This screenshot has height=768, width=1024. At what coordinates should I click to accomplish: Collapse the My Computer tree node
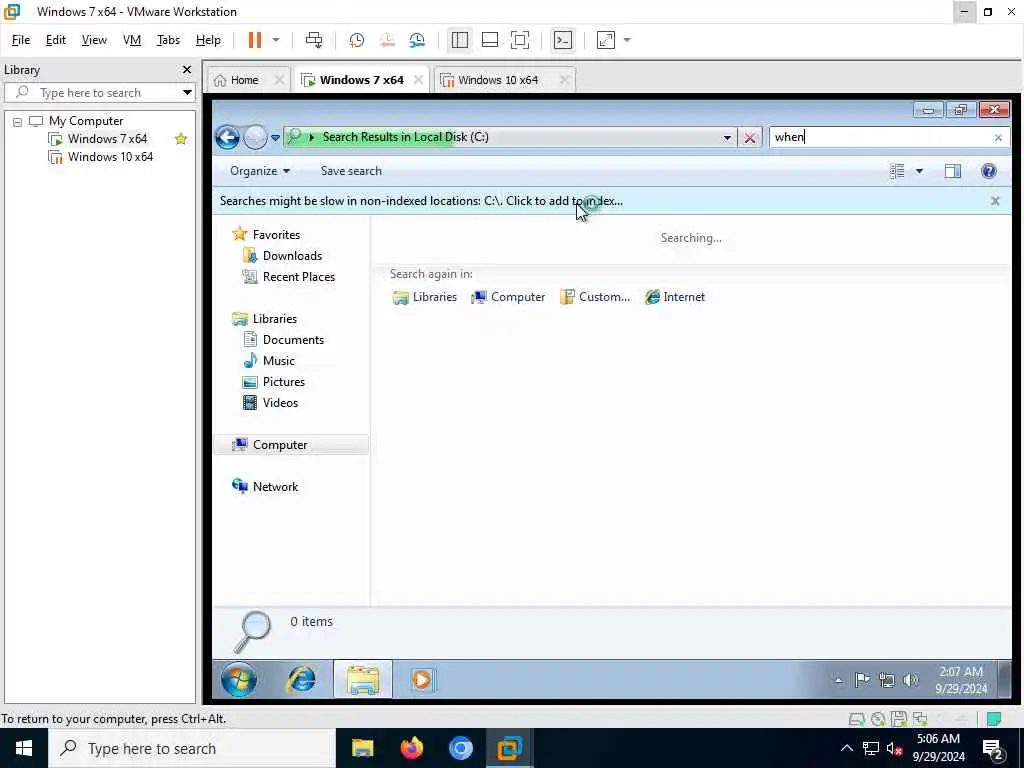pos(18,121)
